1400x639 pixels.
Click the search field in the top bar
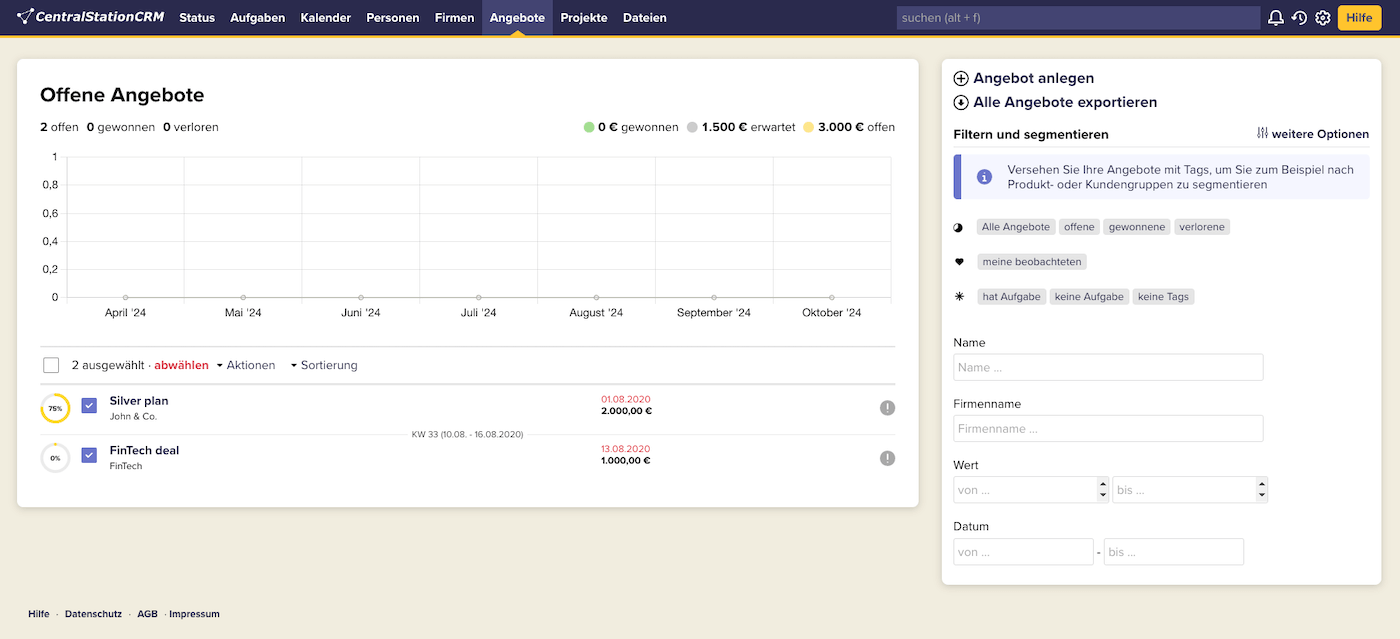click(x=1078, y=18)
